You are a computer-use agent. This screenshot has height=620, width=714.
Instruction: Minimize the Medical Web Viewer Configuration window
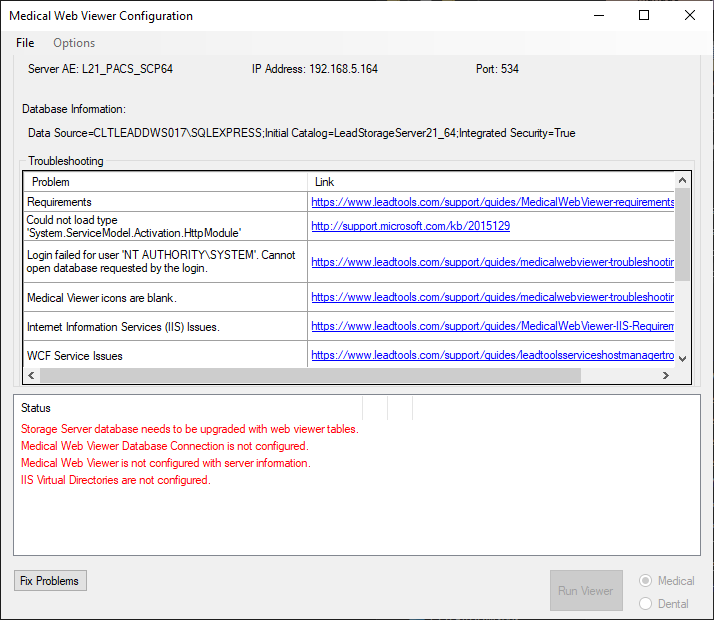598,15
